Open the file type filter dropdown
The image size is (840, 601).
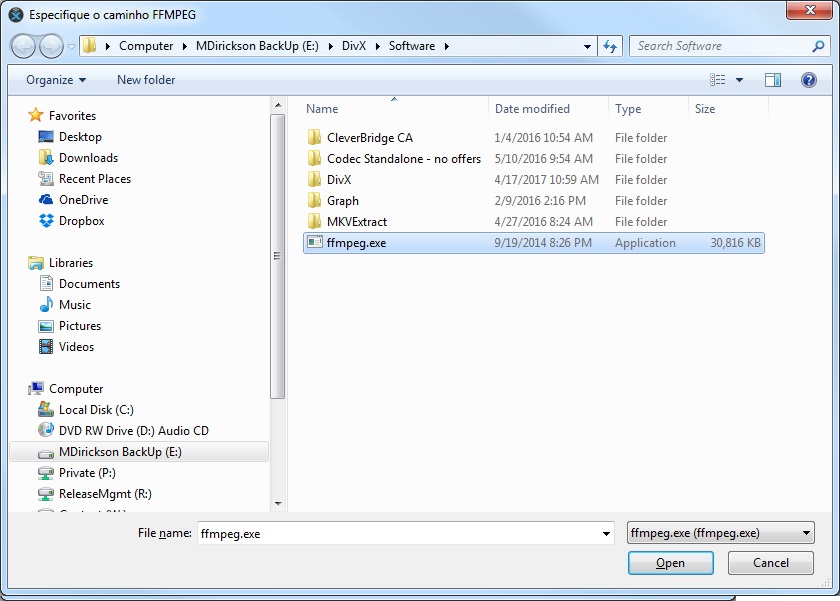point(720,534)
